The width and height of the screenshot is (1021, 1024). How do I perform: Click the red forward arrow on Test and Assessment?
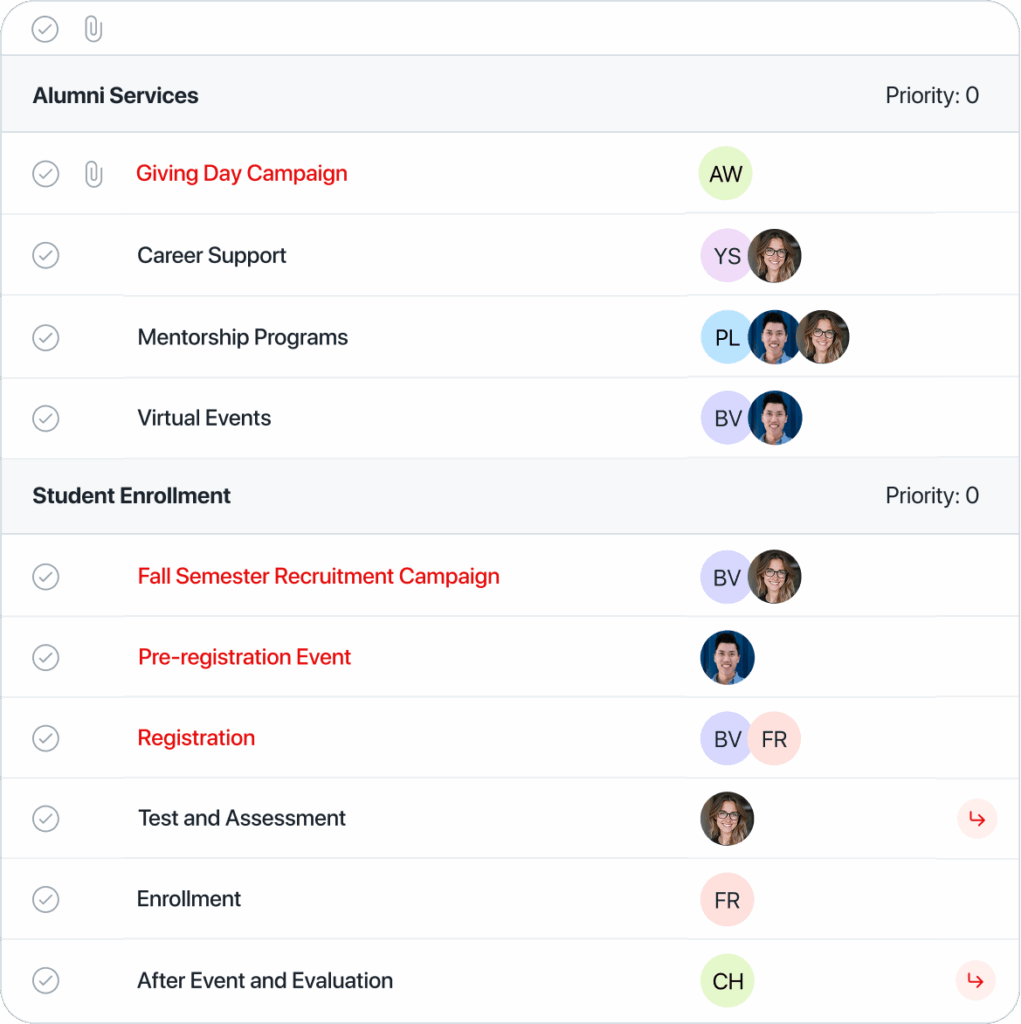point(977,818)
